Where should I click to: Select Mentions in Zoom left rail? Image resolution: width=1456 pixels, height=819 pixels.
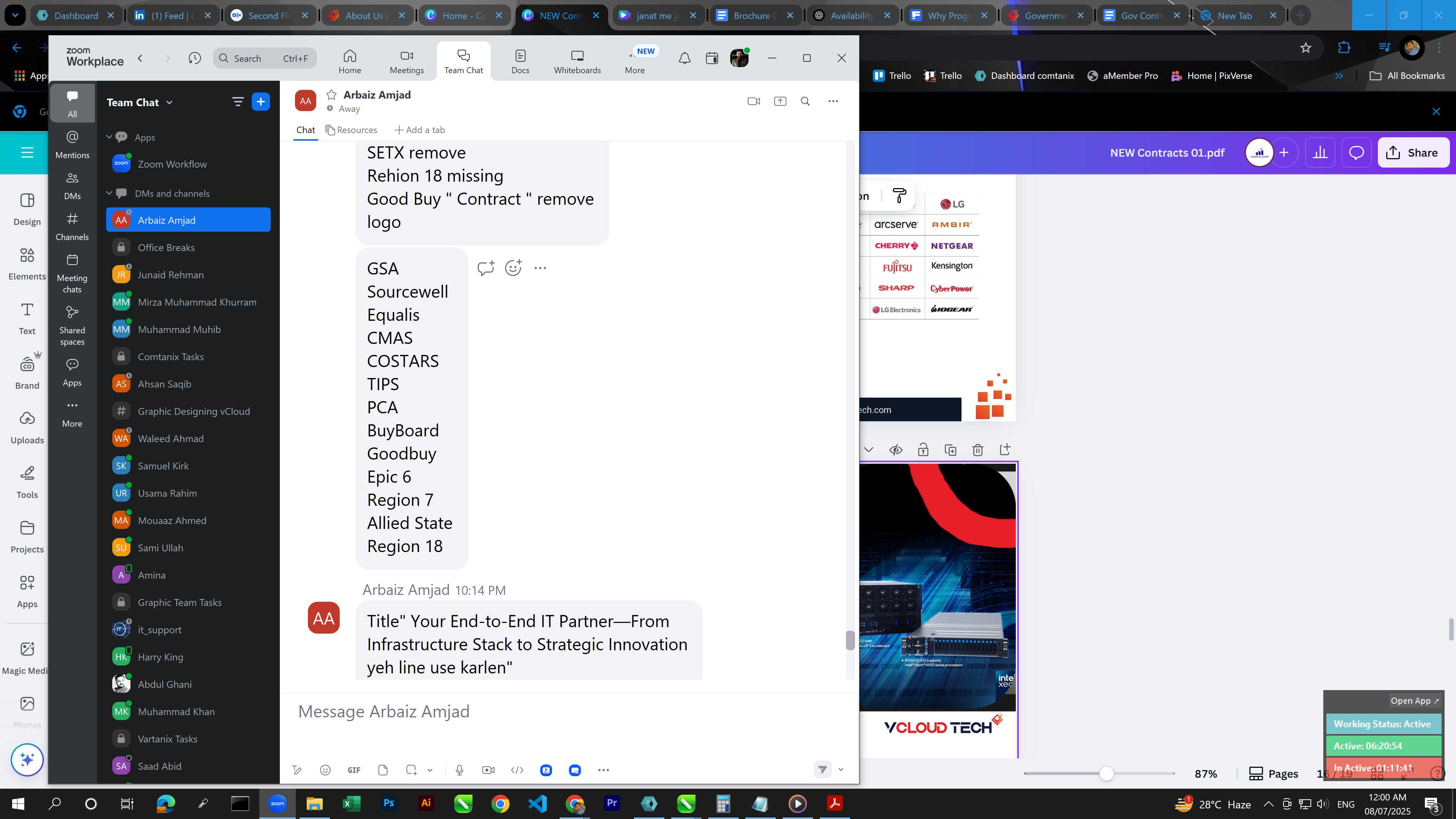72,145
